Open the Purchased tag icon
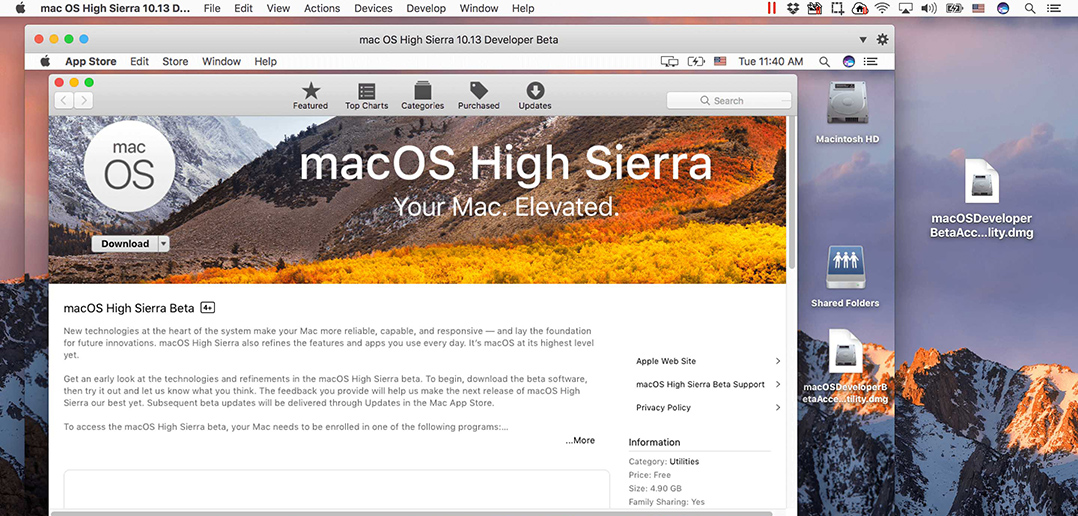1078x516 pixels. (x=478, y=96)
